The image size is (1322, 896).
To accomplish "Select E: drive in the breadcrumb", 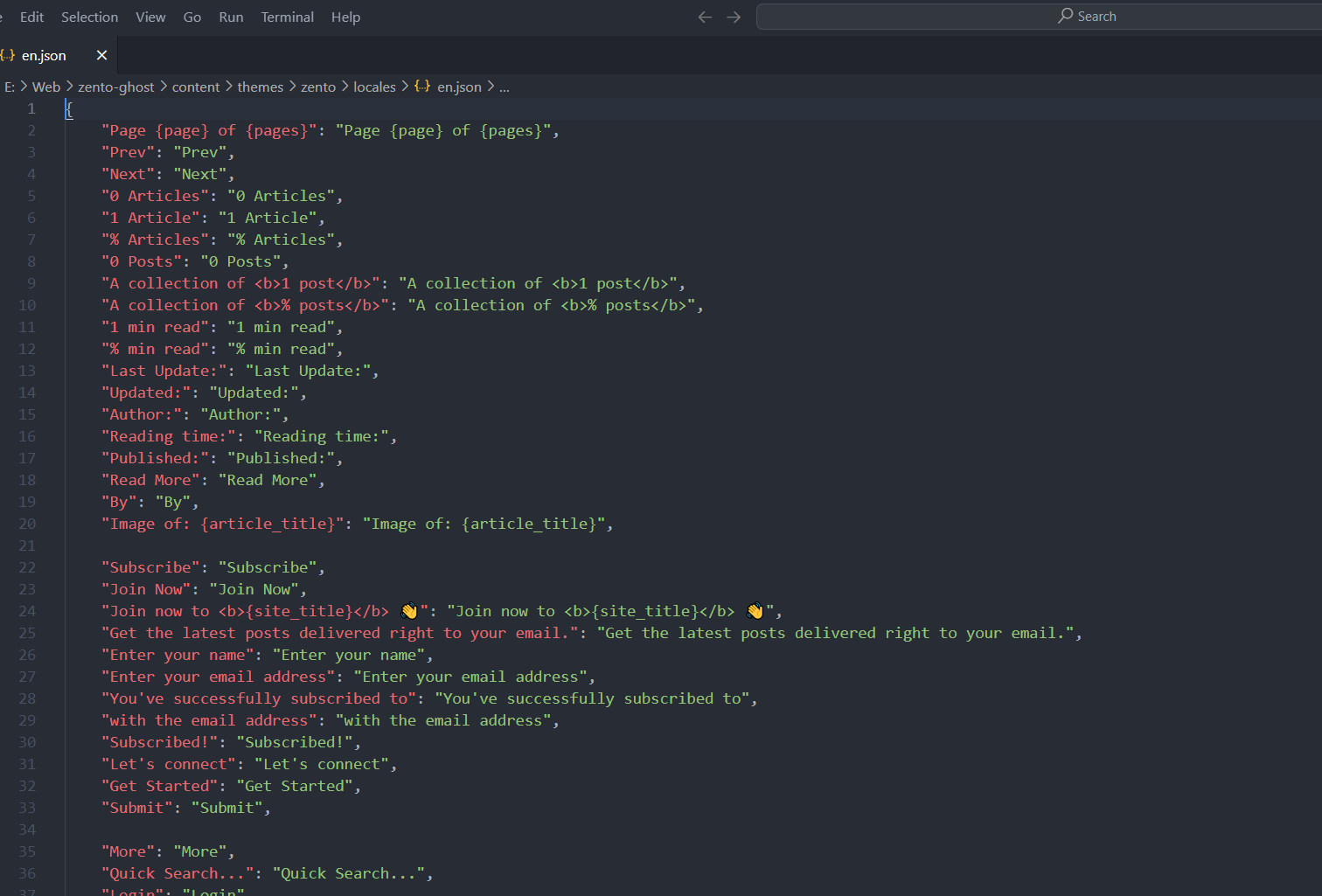I will 10,87.
